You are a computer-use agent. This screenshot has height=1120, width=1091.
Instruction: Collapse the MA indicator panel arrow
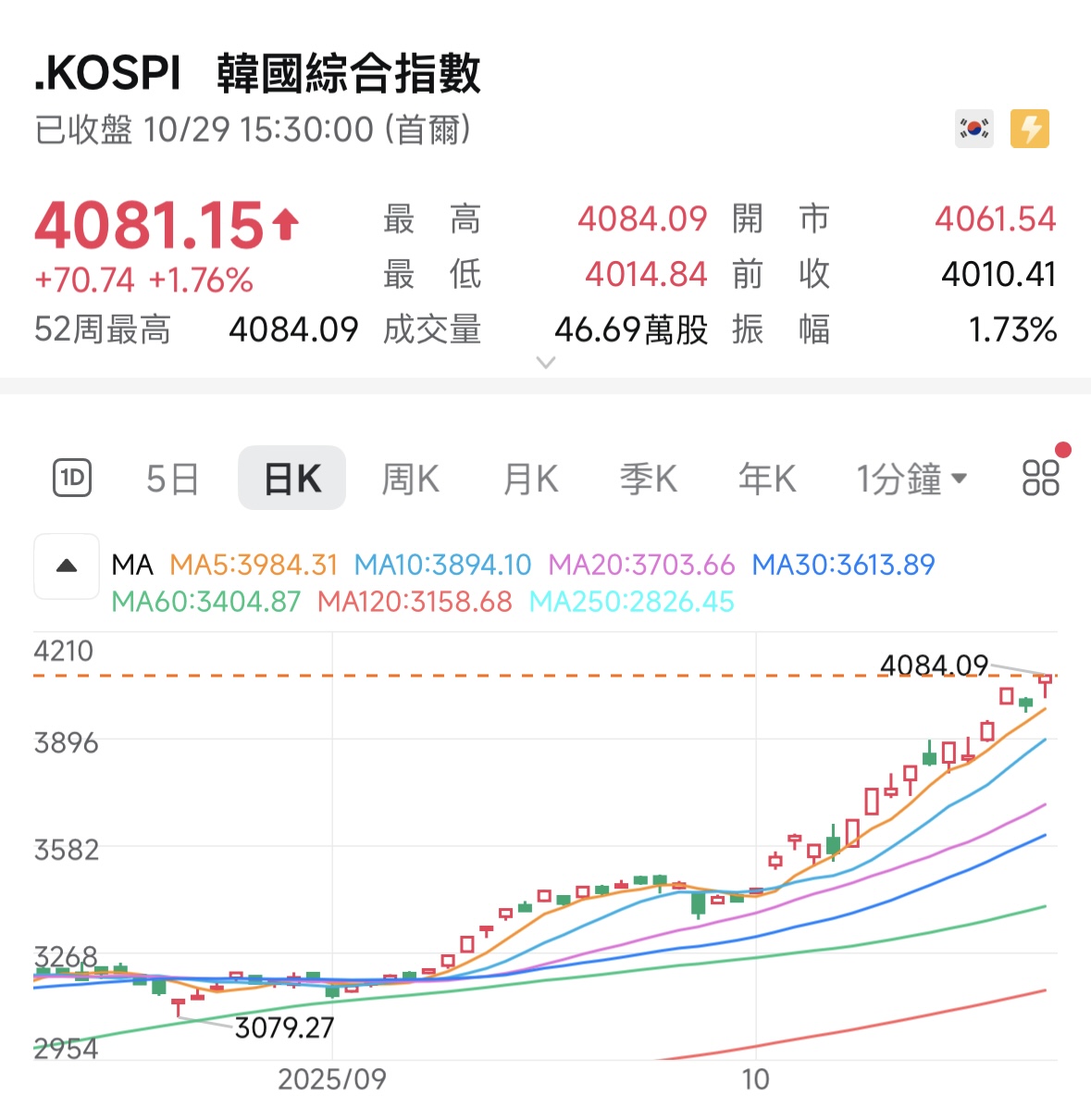67,566
